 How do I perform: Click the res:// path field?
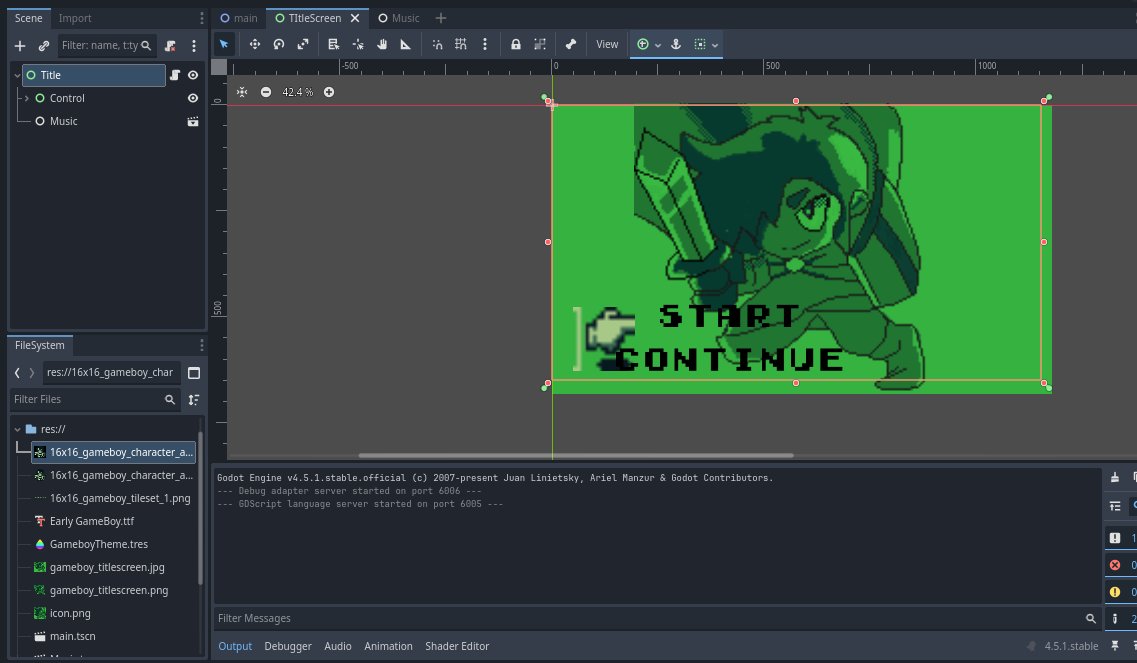click(110, 373)
